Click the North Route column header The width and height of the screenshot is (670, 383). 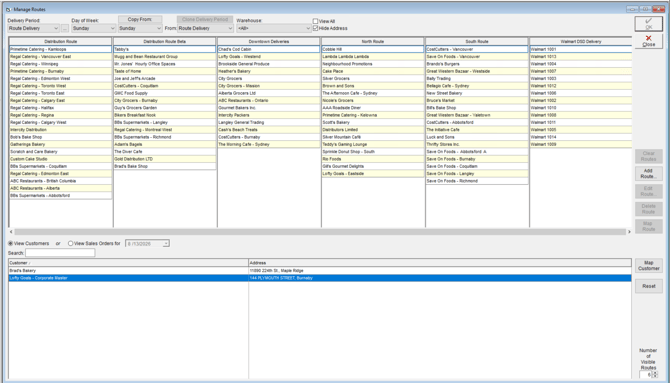click(x=373, y=41)
